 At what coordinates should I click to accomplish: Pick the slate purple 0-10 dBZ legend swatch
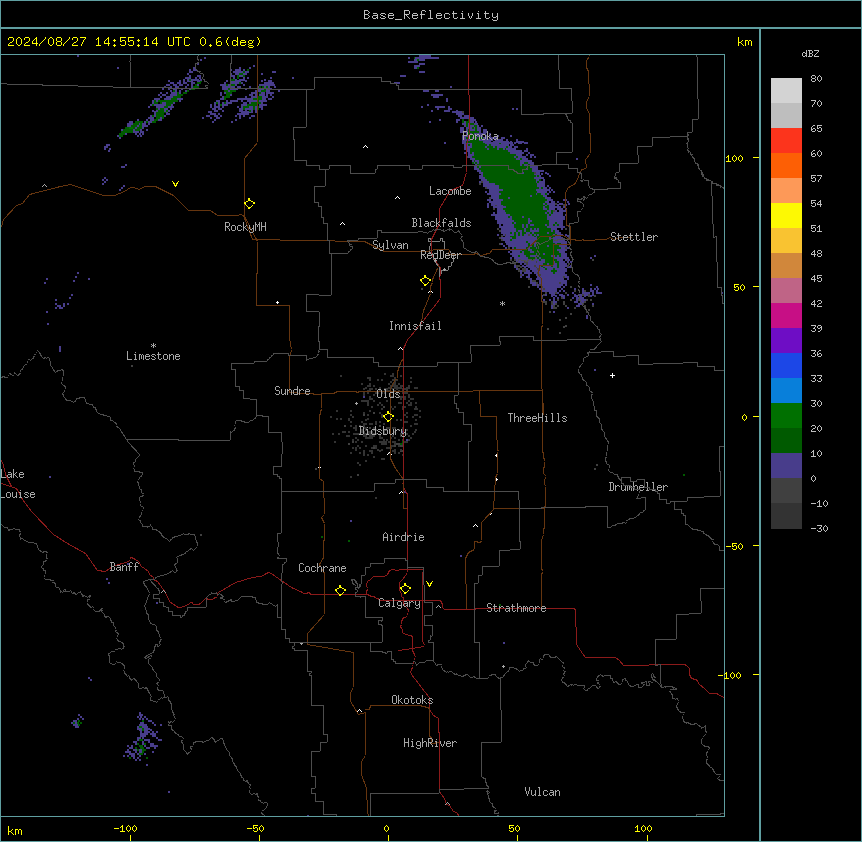(x=786, y=466)
